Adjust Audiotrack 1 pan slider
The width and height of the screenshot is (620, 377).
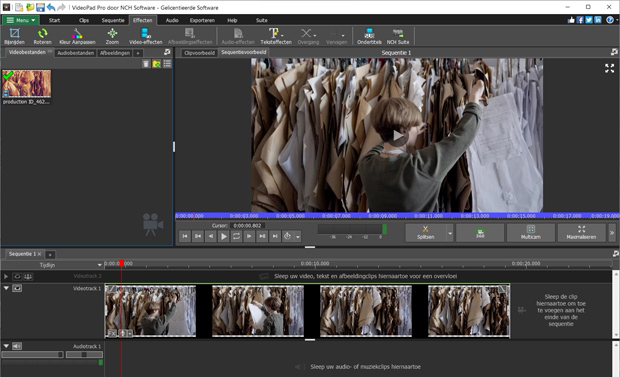click(84, 354)
